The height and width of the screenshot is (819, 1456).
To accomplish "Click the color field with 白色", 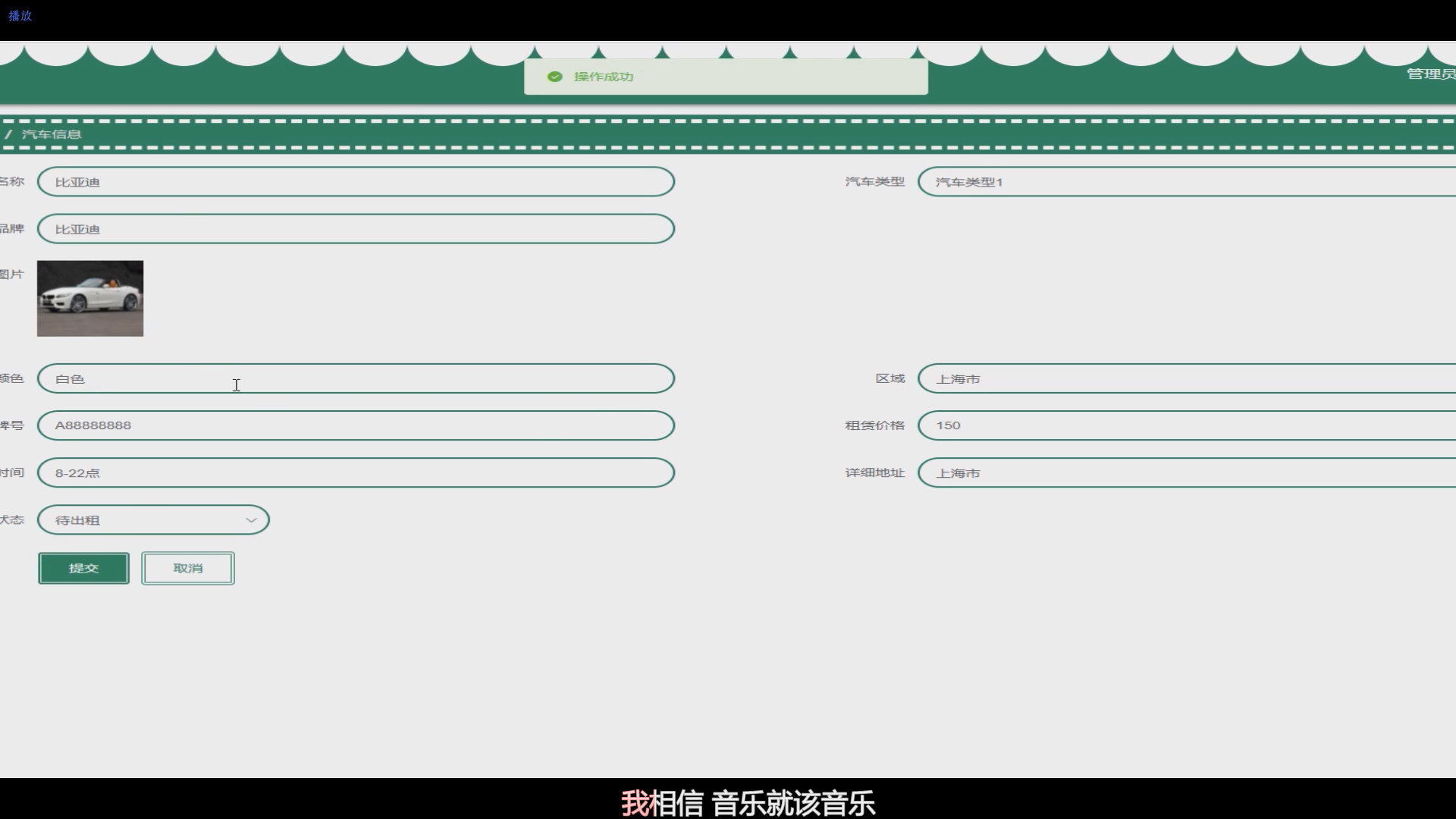I will (x=356, y=378).
